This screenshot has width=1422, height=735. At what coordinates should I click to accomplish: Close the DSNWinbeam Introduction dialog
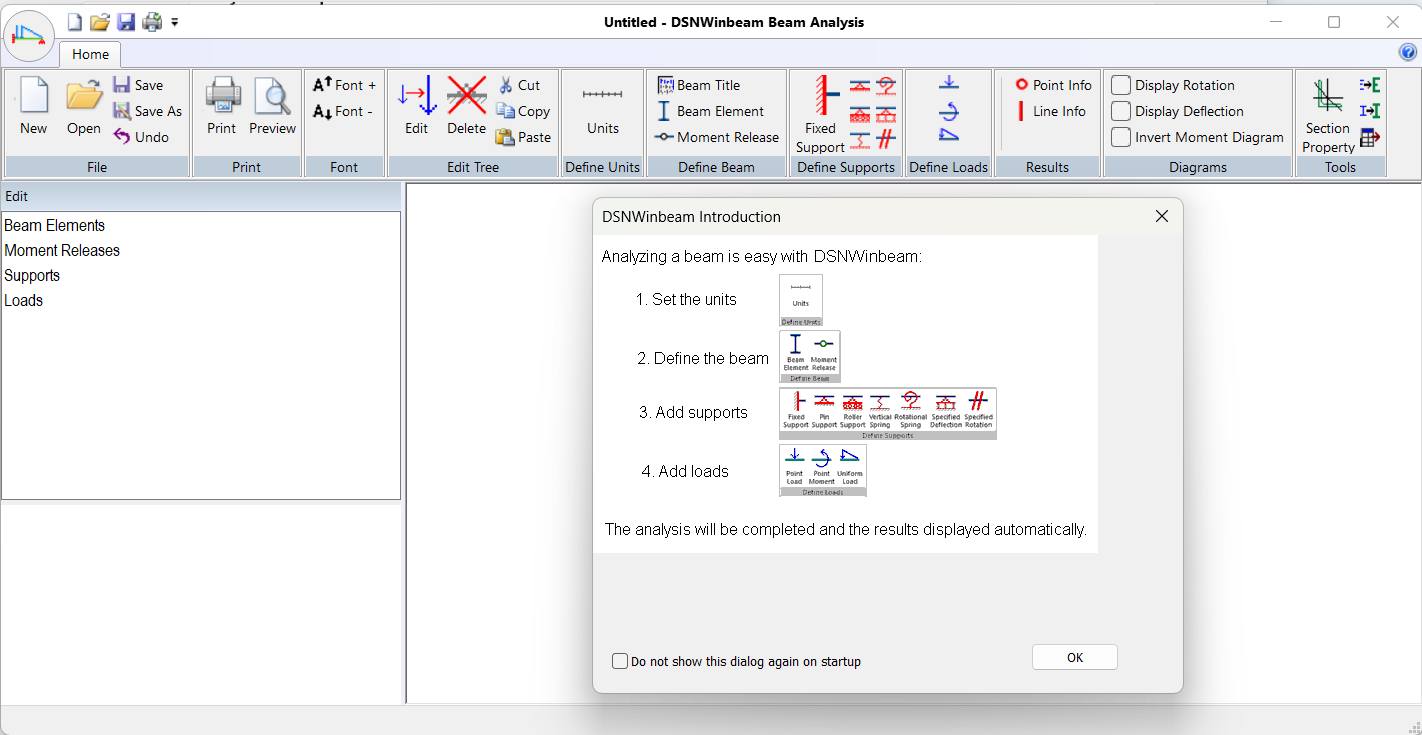(x=1161, y=216)
